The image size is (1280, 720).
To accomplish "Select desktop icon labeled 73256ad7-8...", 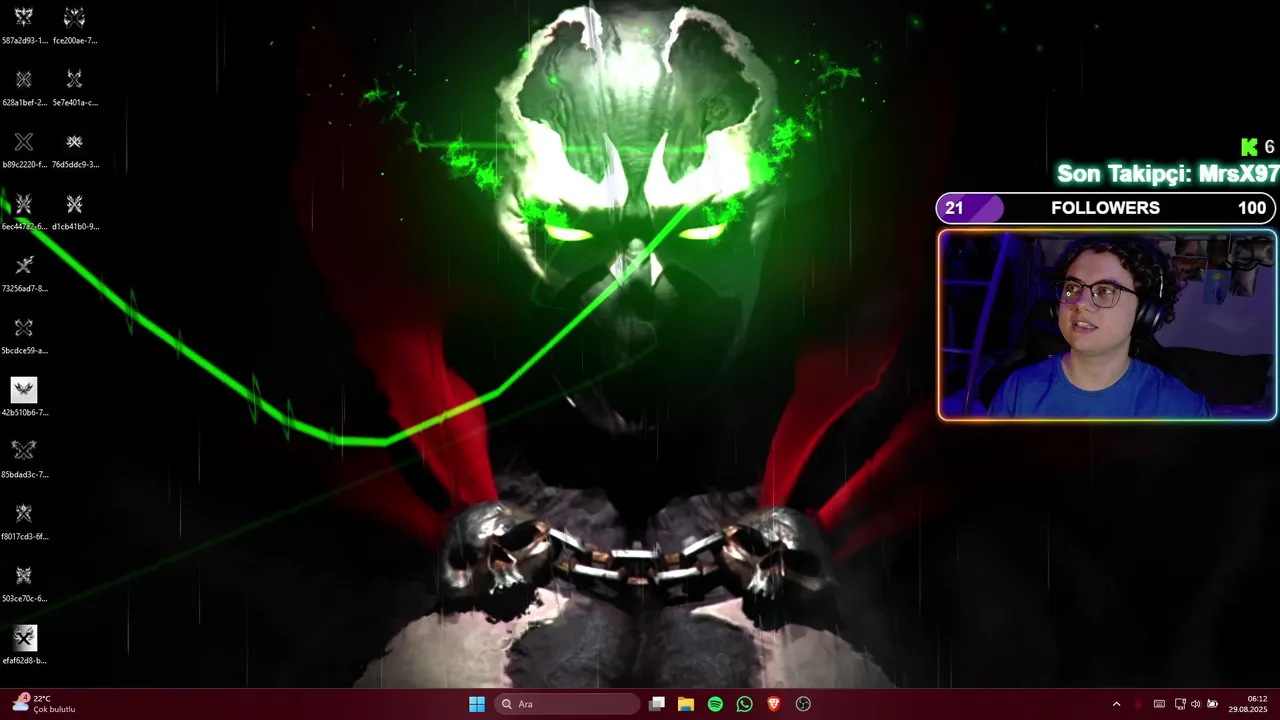I will [x=24, y=273].
